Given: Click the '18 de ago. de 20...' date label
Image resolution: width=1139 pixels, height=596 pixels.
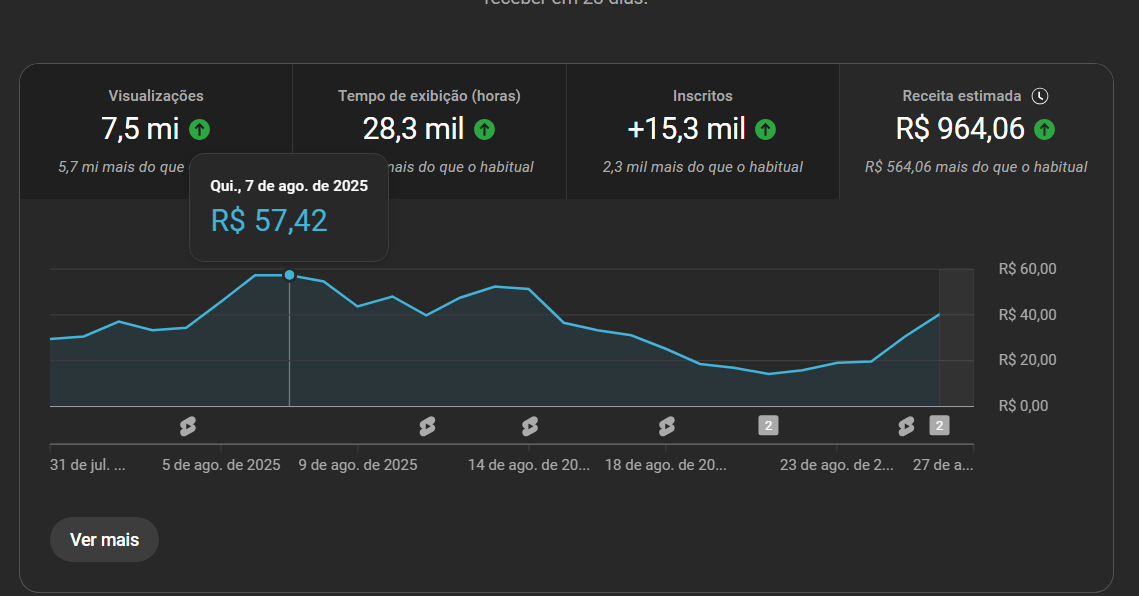Looking at the screenshot, I should click(666, 465).
